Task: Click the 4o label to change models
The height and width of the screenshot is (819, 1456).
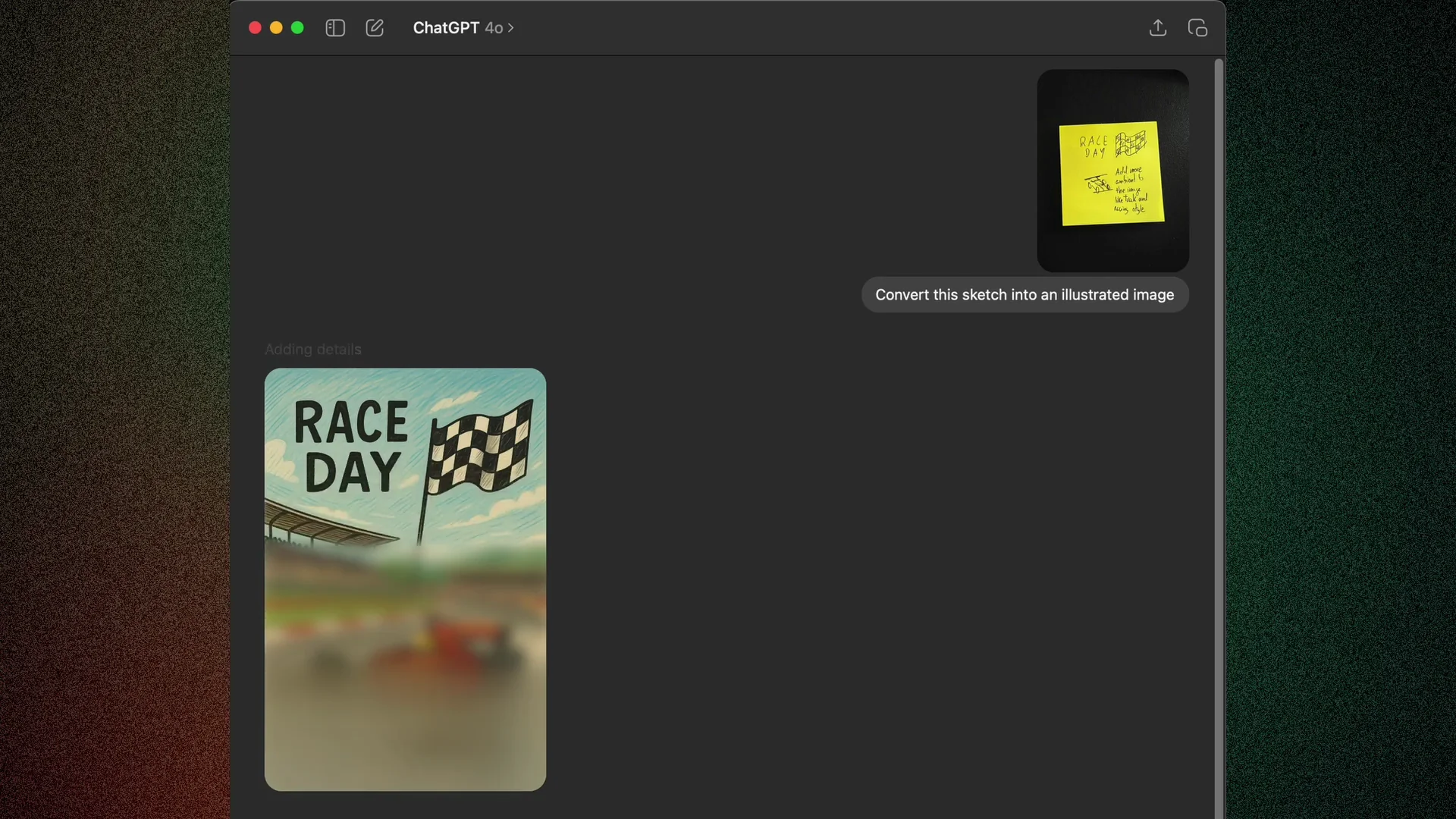Action: tap(494, 28)
